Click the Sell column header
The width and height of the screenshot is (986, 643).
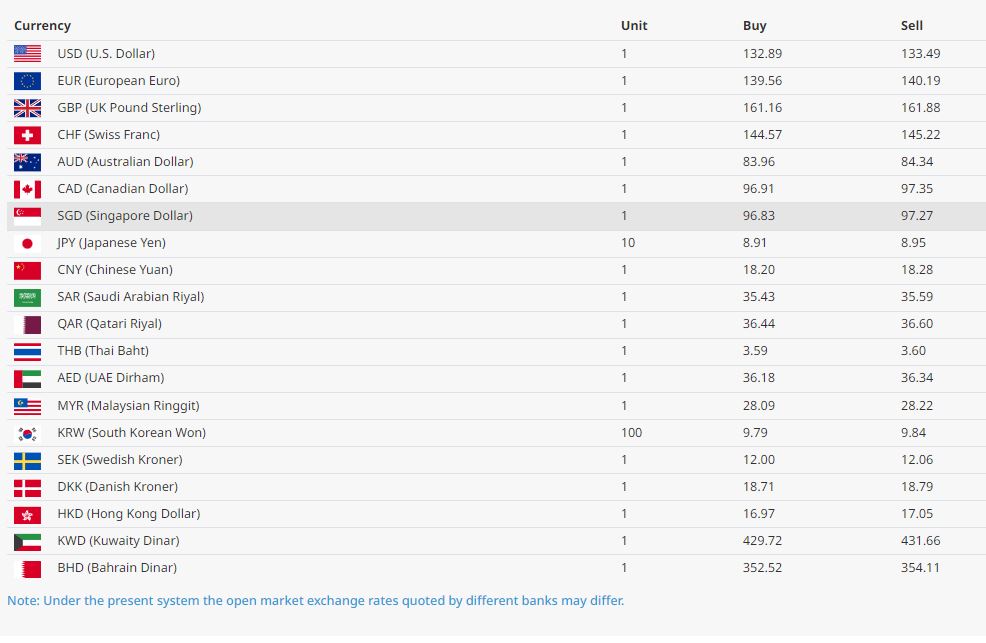pyautogui.click(x=911, y=26)
